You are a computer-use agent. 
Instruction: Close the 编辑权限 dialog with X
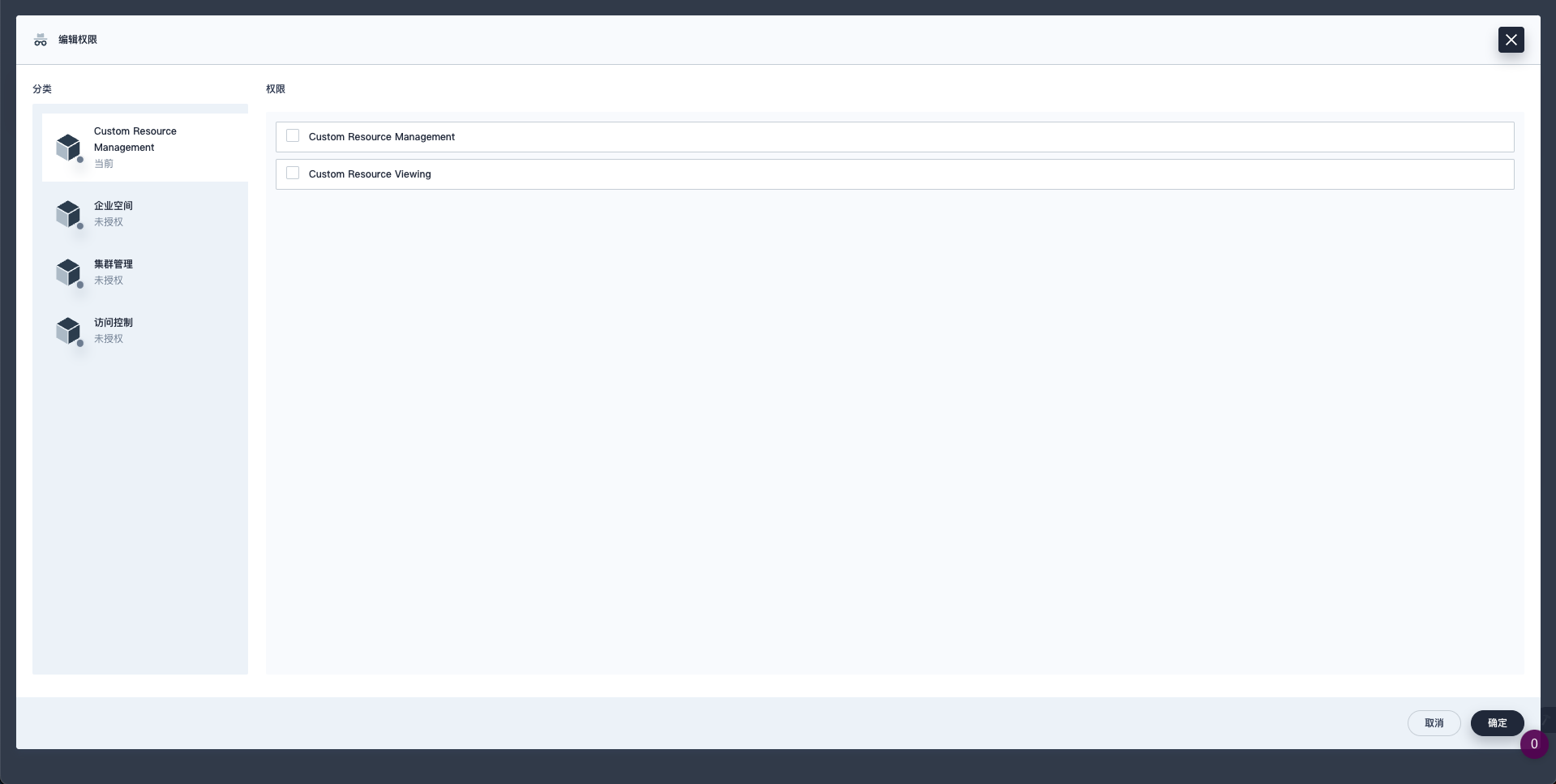pyautogui.click(x=1511, y=40)
